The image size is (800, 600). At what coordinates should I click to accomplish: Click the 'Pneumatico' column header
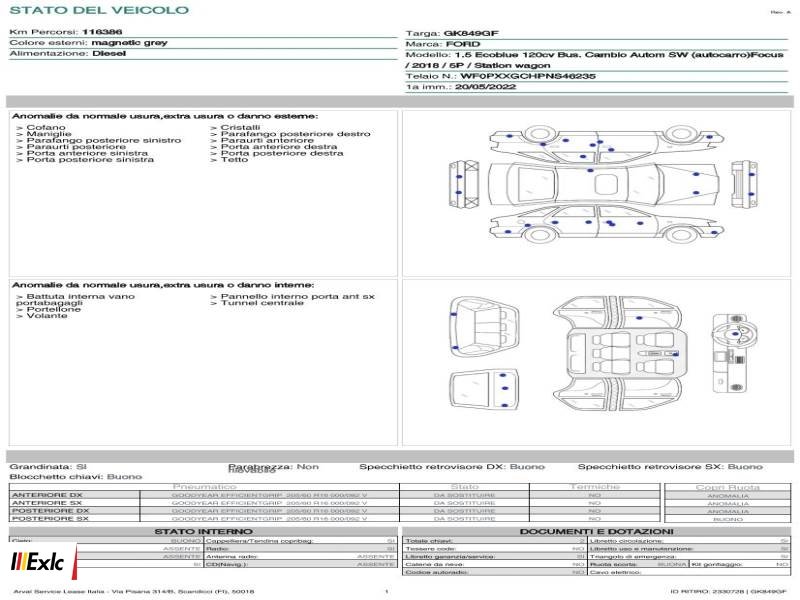[204, 487]
